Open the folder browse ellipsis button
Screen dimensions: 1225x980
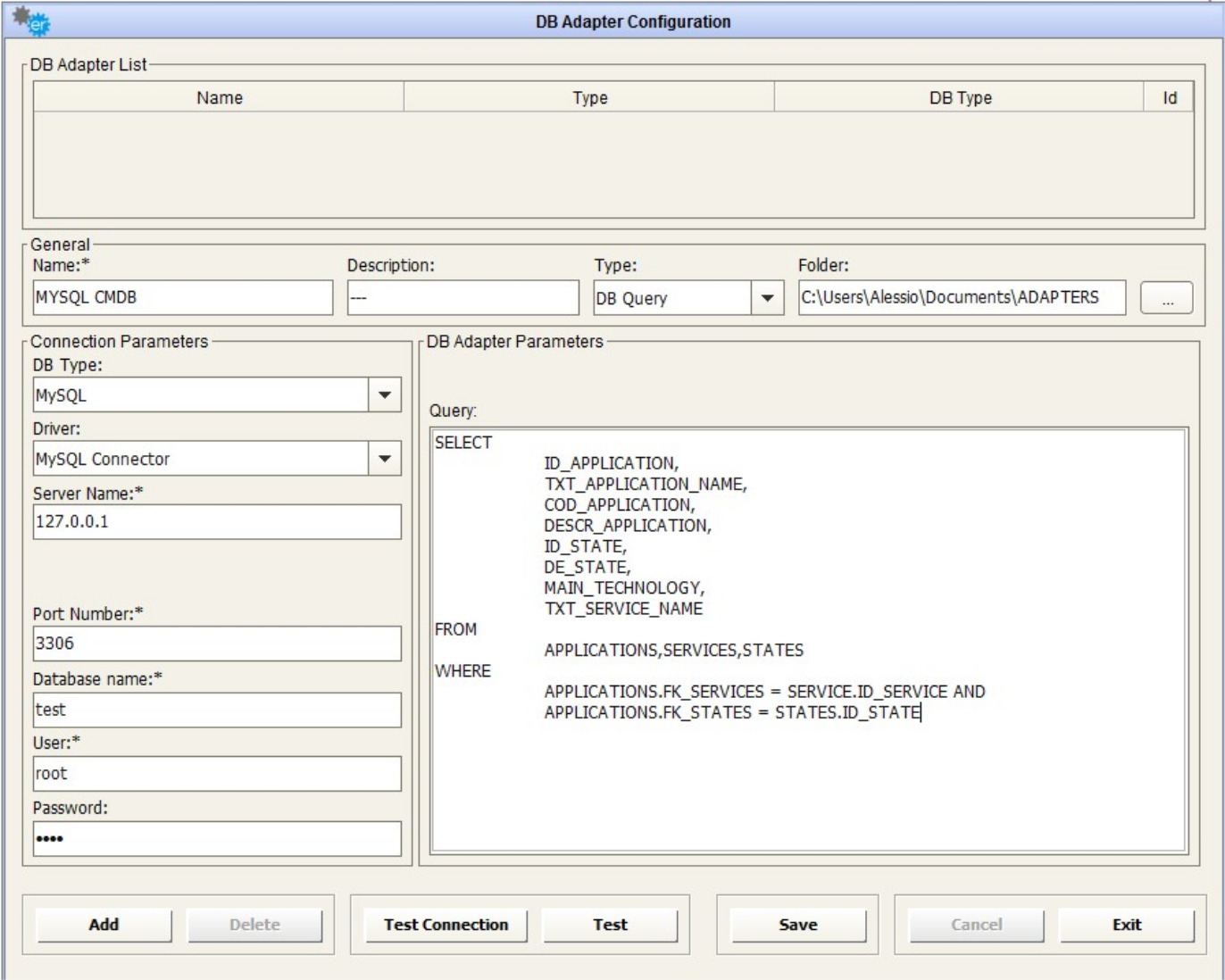(x=1166, y=299)
